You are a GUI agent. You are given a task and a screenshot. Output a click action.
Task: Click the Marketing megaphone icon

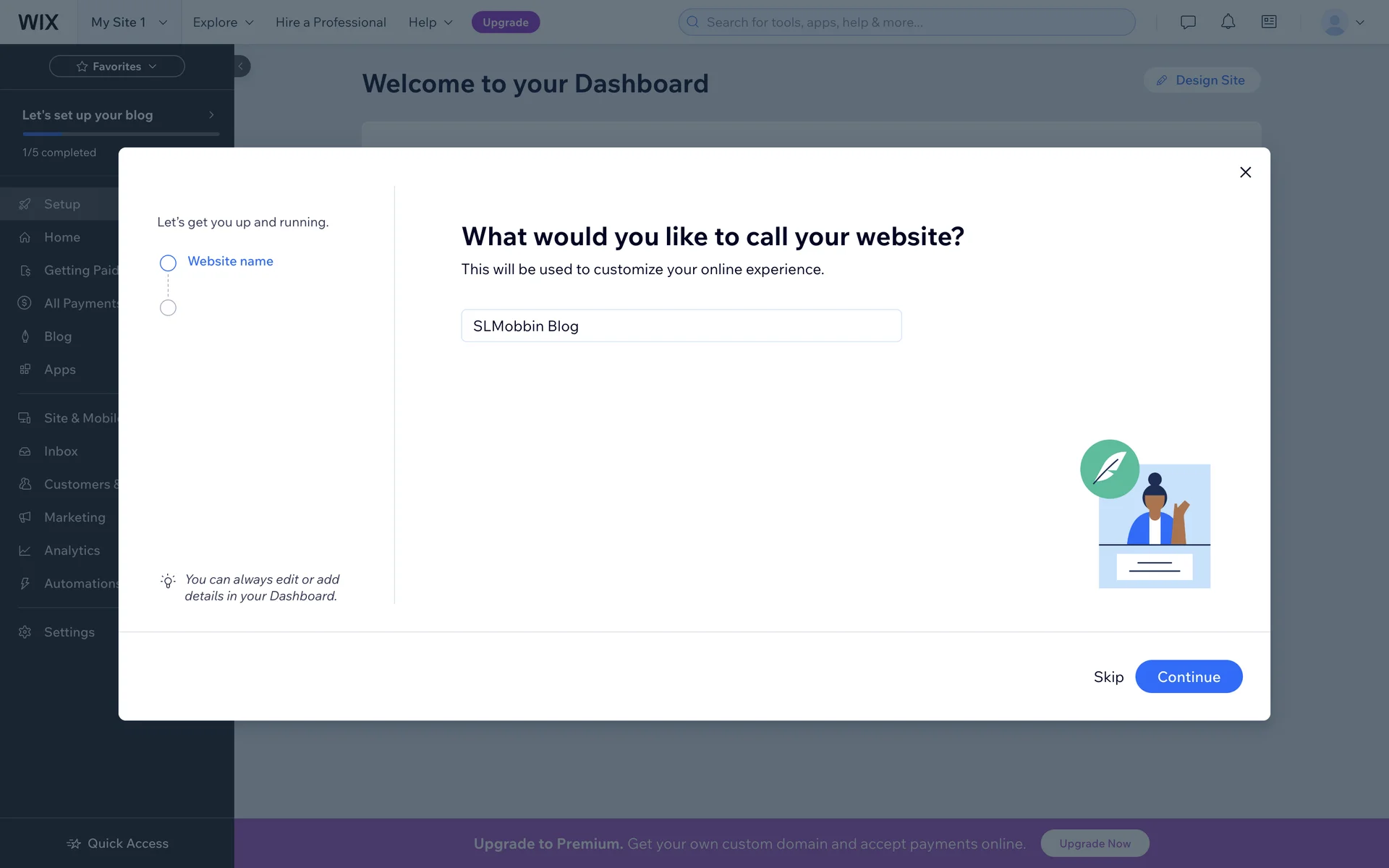pyautogui.click(x=25, y=517)
